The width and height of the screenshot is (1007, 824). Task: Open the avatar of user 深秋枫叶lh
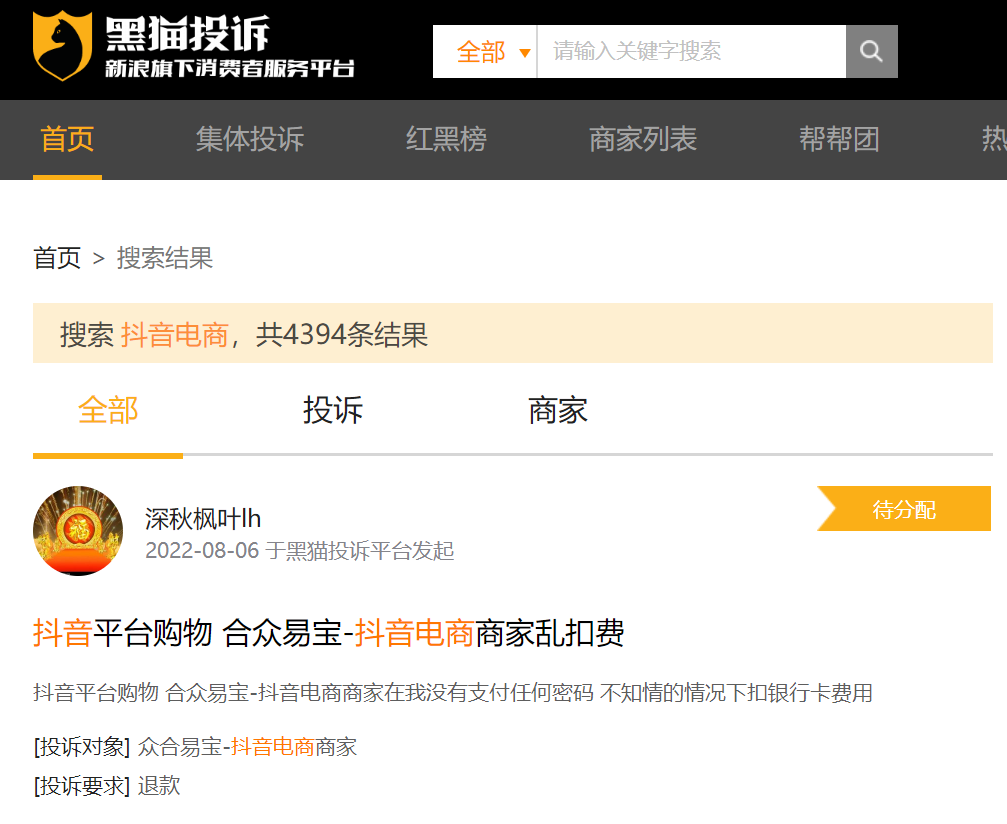[x=78, y=530]
